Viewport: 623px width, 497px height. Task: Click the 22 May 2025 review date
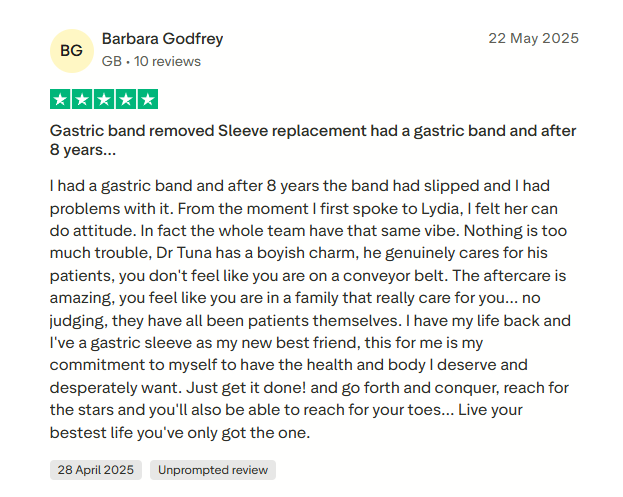tap(533, 39)
